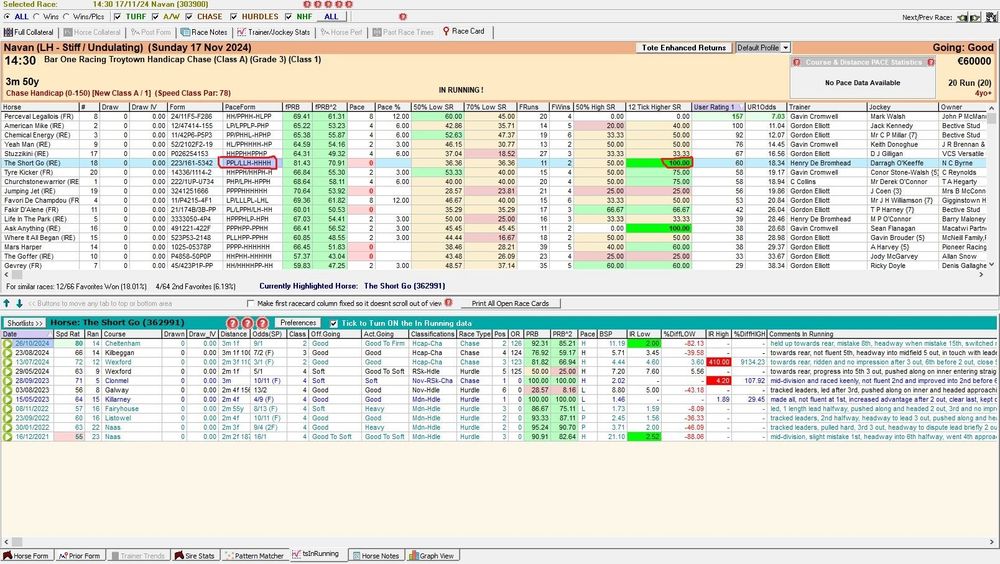The width and height of the screenshot is (1000, 564).
Task: Open Race Notes toolbar item
Action: 204,32
